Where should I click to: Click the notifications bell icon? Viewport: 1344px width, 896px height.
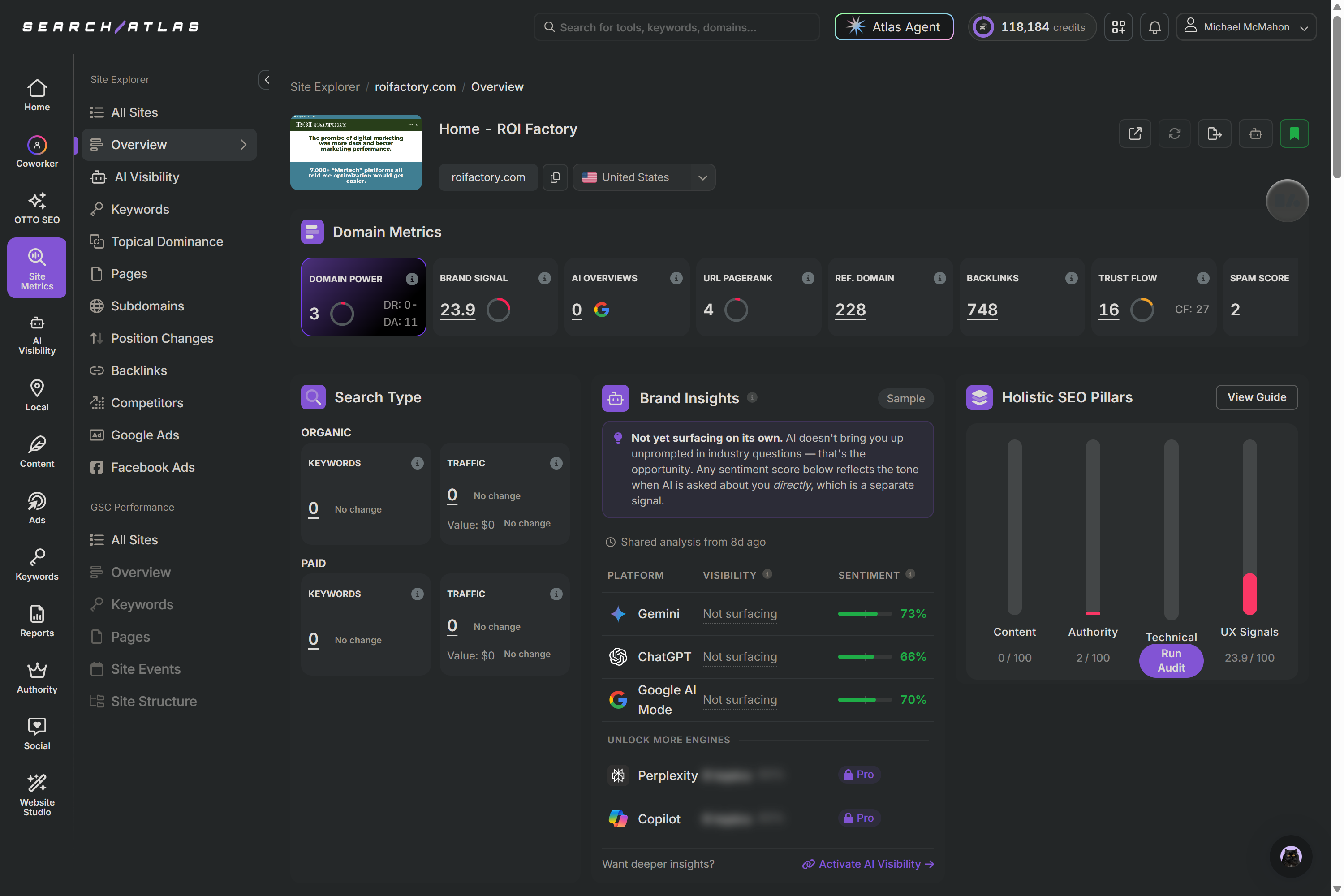point(1154,27)
